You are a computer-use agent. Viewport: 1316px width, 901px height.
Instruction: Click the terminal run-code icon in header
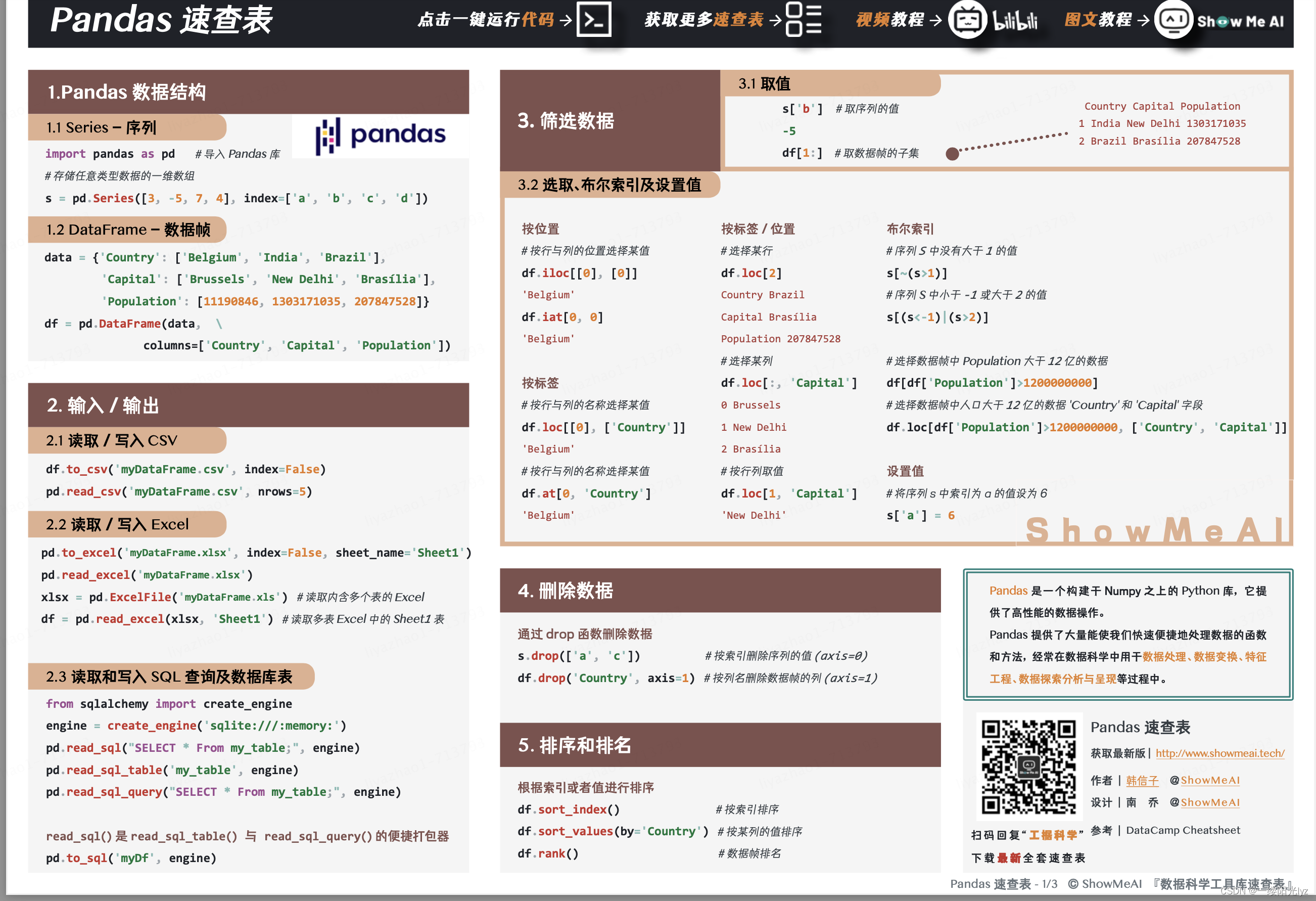[593, 20]
